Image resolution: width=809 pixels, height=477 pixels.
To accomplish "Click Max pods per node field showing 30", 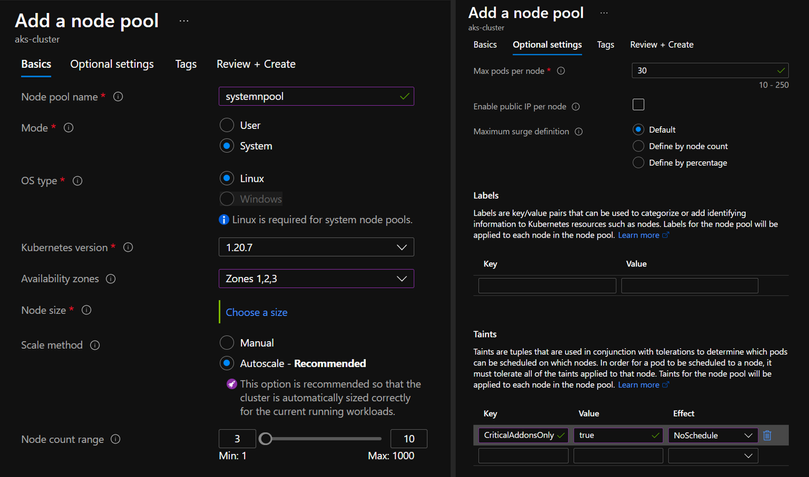I will 710,71.
